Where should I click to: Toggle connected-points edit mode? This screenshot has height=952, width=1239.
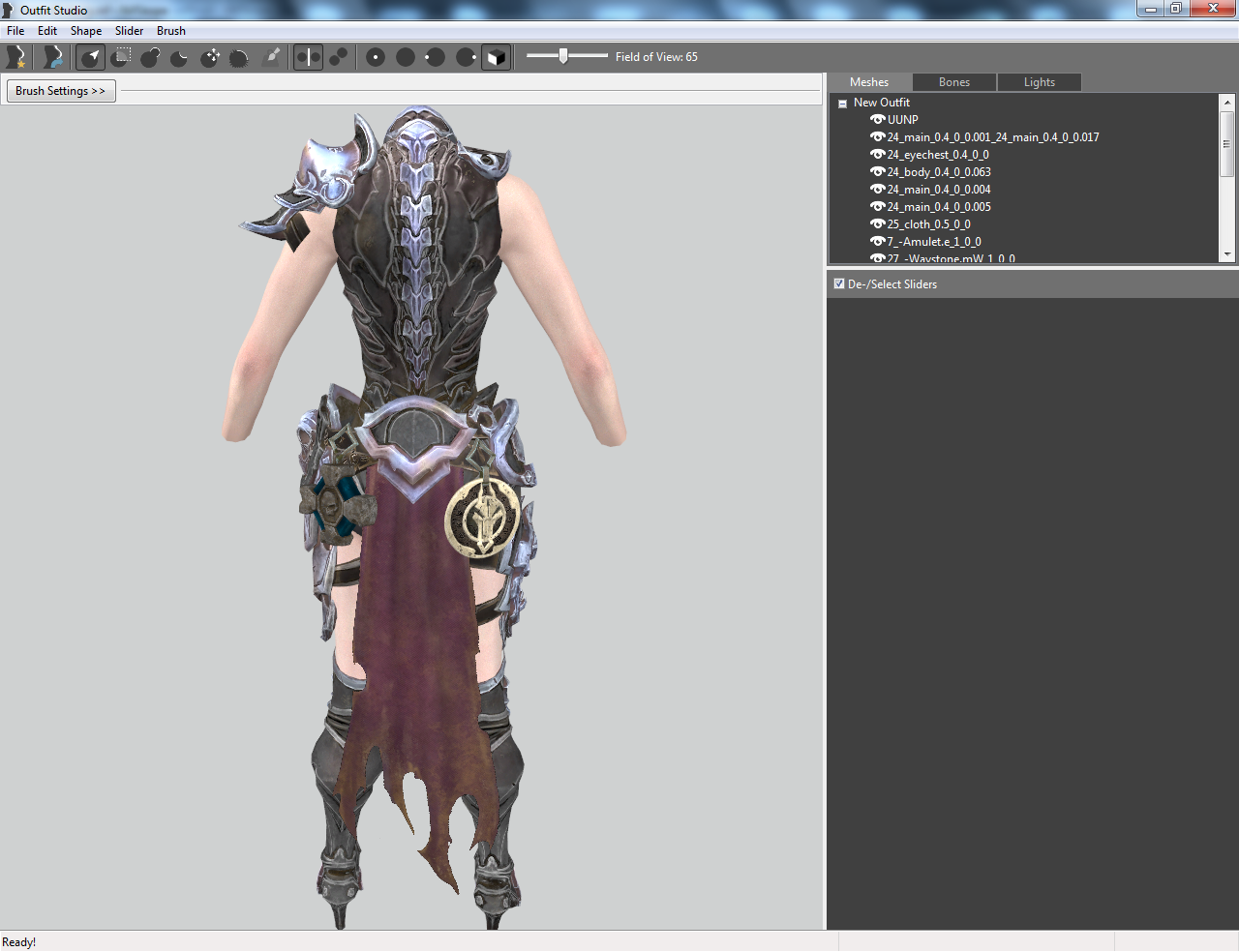(x=338, y=57)
